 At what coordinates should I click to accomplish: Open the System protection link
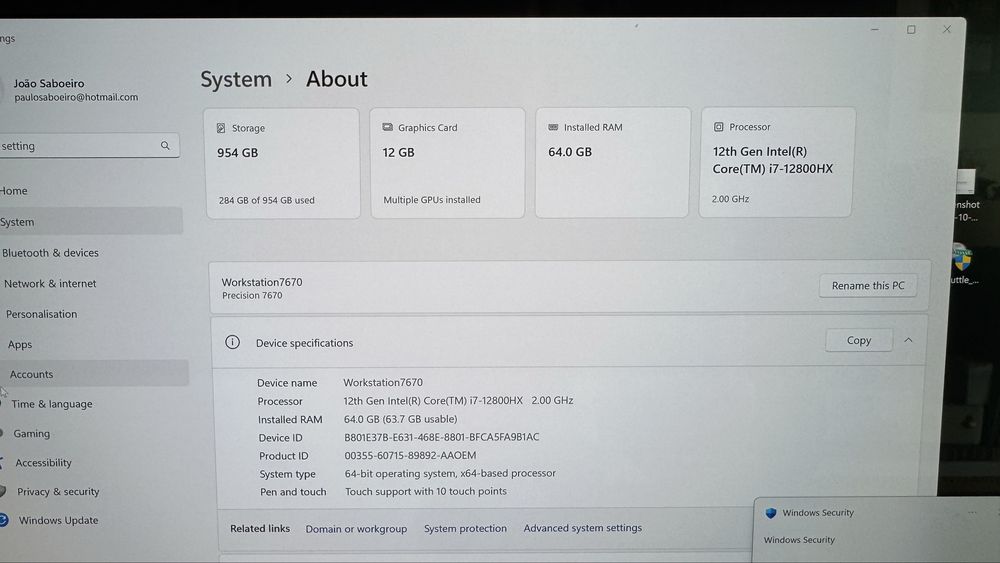click(466, 528)
